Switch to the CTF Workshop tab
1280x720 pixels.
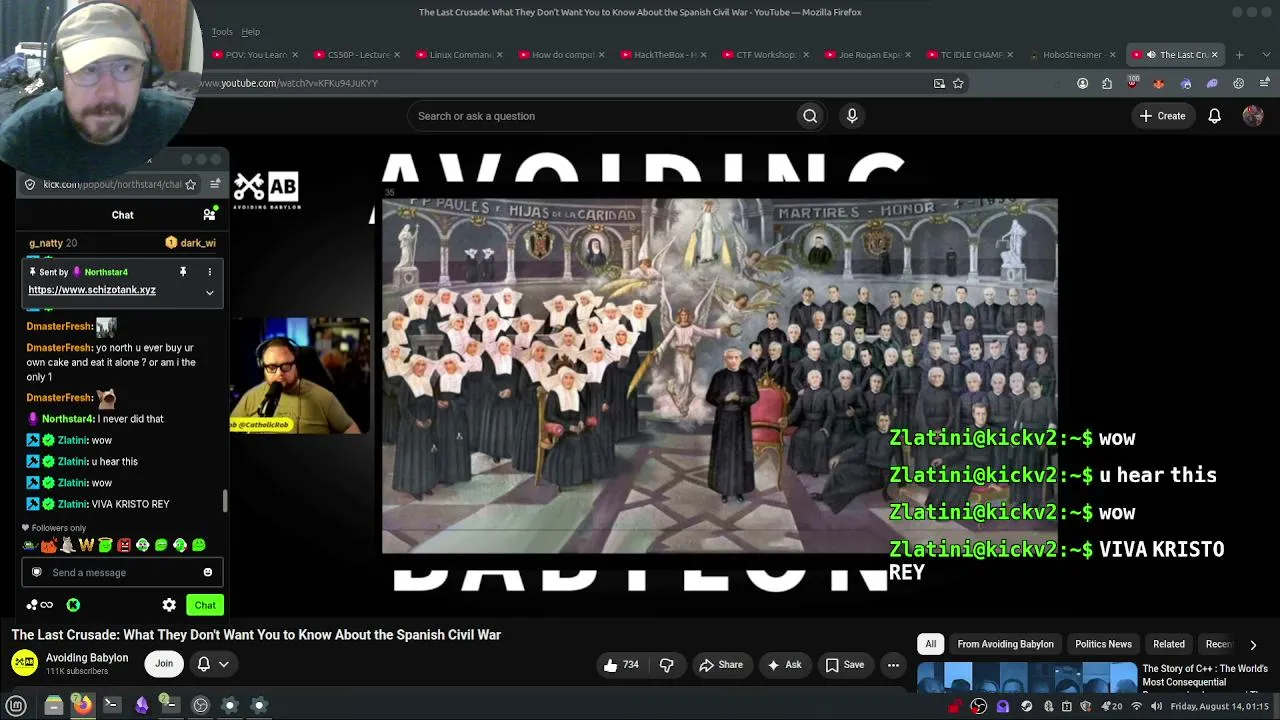[x=767, y=55]
